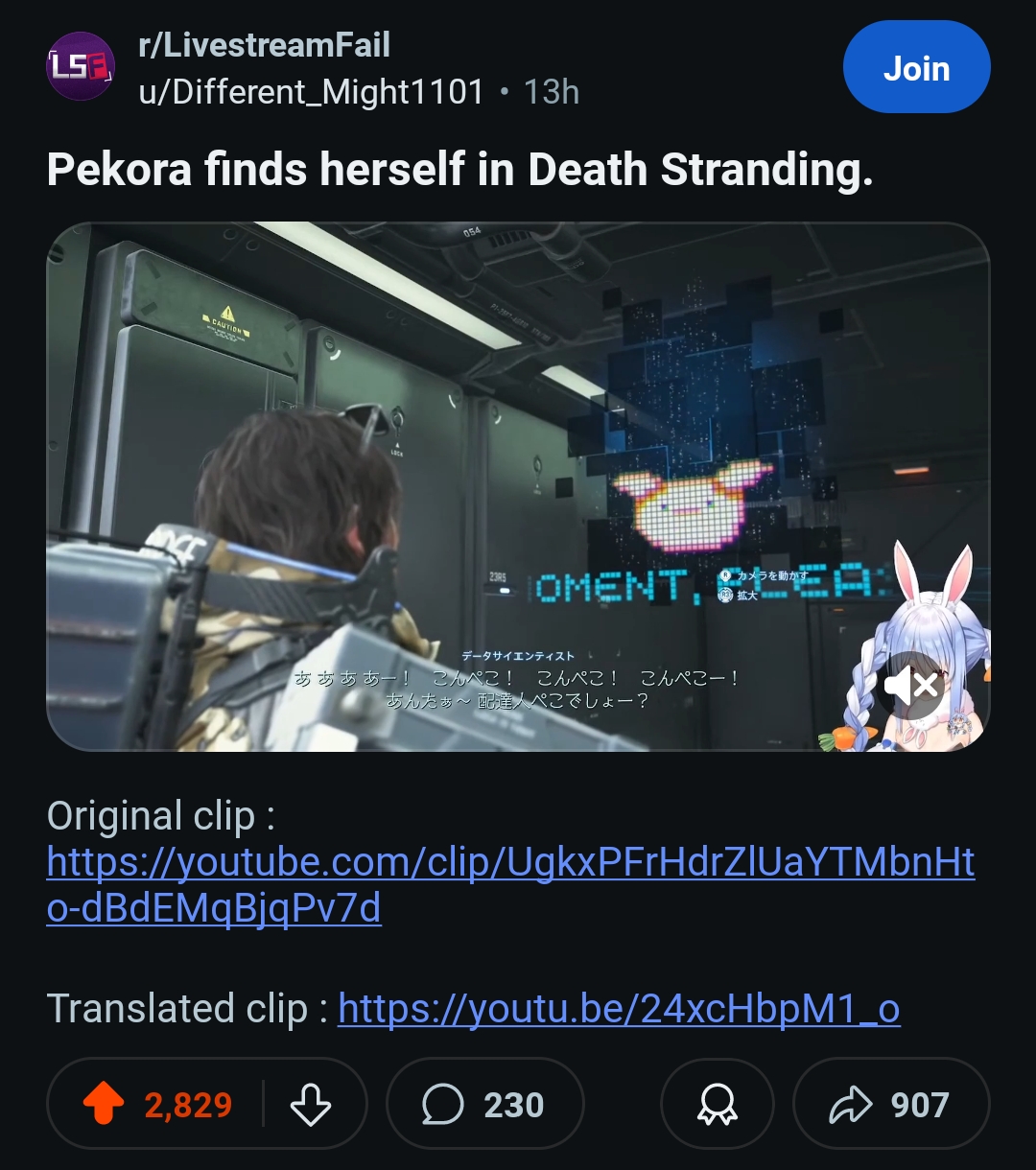Image resolution: width=1036 pixels, height=1170 pixels.
Task: Downvote the post with the down arrow
Action: (311, 1105)
